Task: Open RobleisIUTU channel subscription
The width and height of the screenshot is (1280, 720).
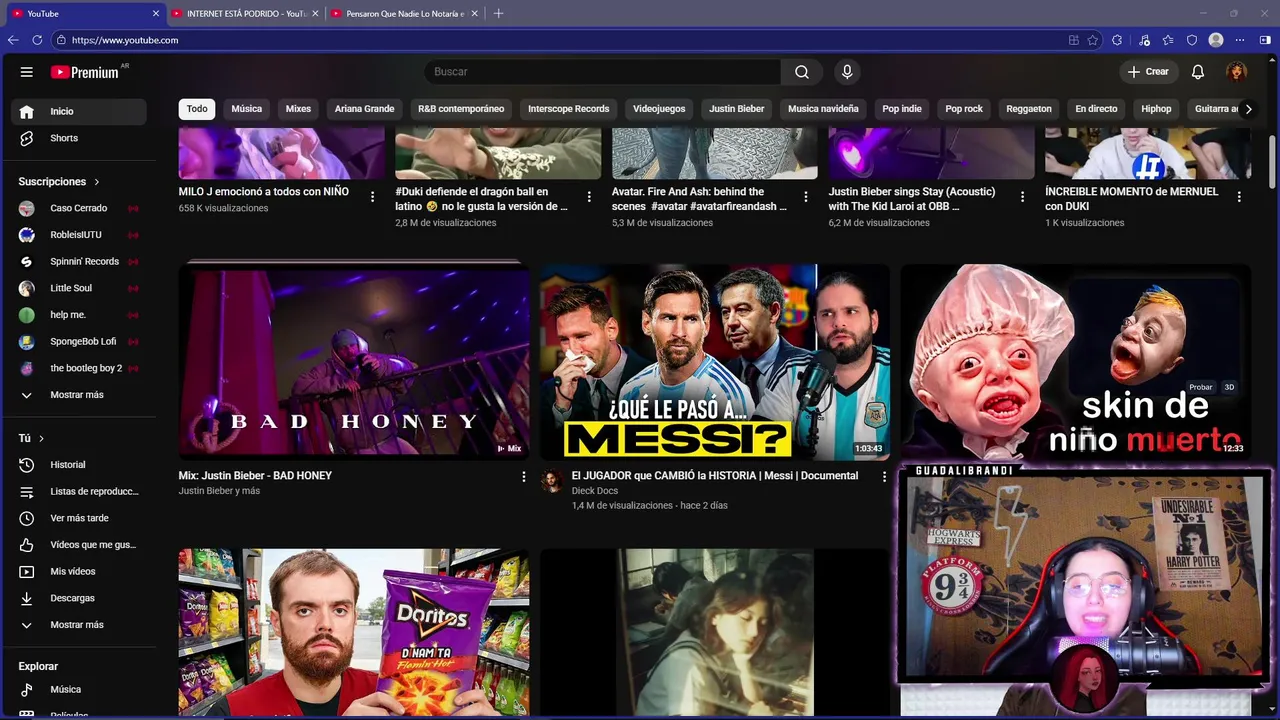Action: (x=80, y=235)
